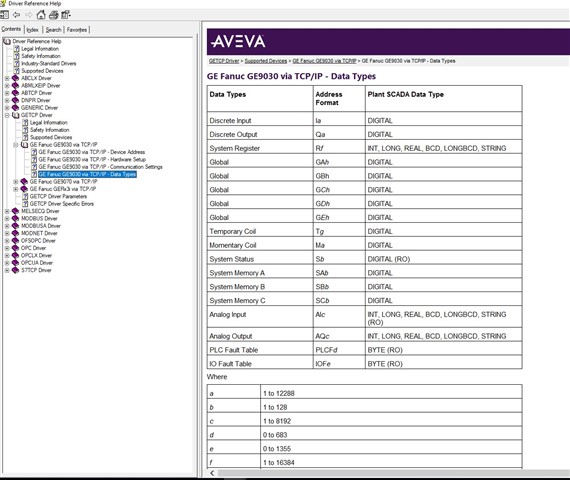Screen dimensions: 570x480
Task: Open GE9030 Device Address topic
Action: point(92,152)
